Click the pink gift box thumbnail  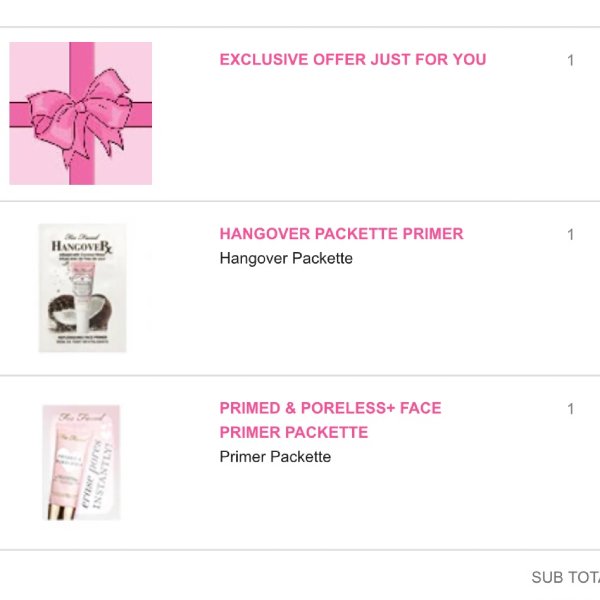pyautogui.click(x=81, y=114)
